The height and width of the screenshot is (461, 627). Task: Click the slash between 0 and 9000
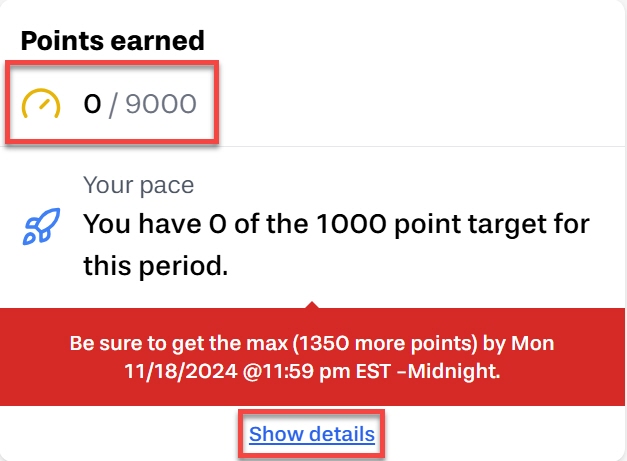[113, 105]
